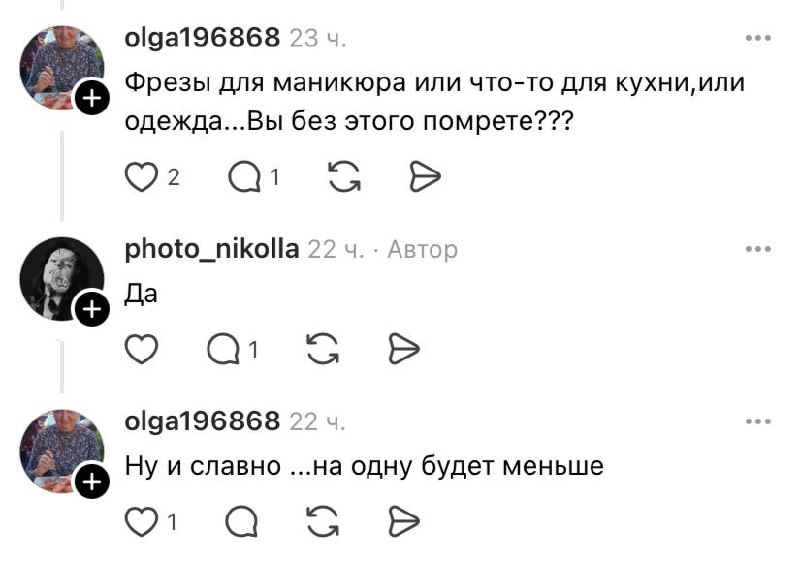The image size is (800, 561).
Task: Reply to the "Ну и славно" comment
Action: [243, 521]
